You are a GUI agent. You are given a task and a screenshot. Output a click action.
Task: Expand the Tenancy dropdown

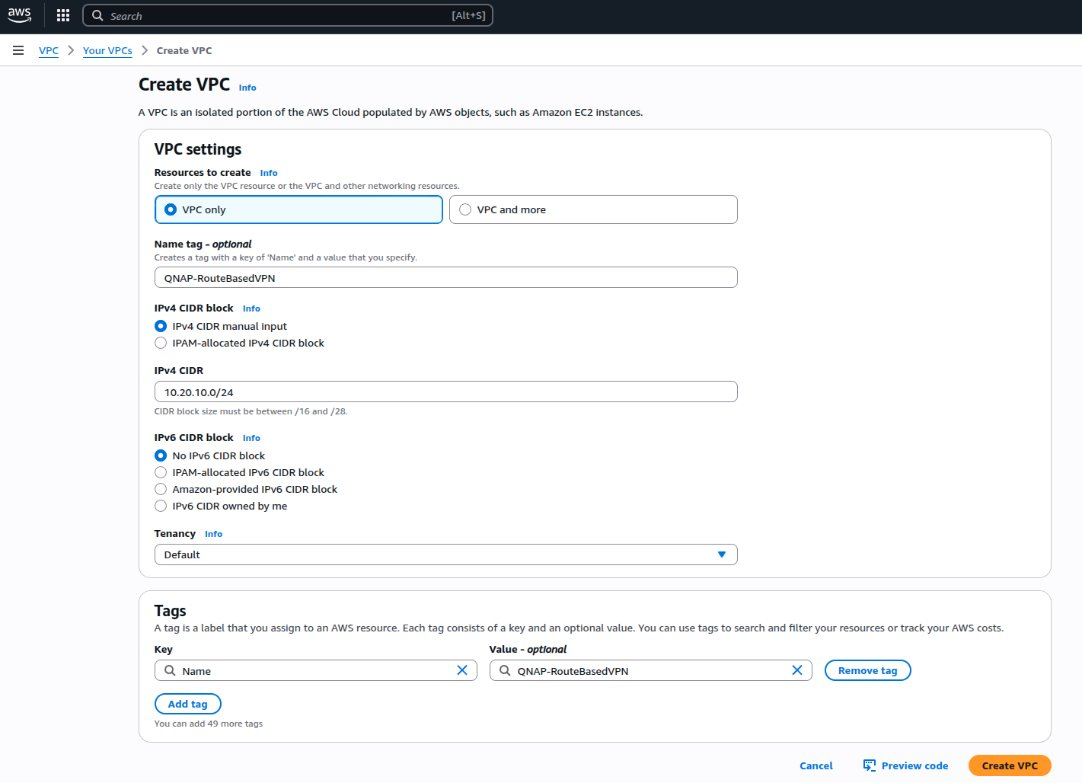[445, 554]
